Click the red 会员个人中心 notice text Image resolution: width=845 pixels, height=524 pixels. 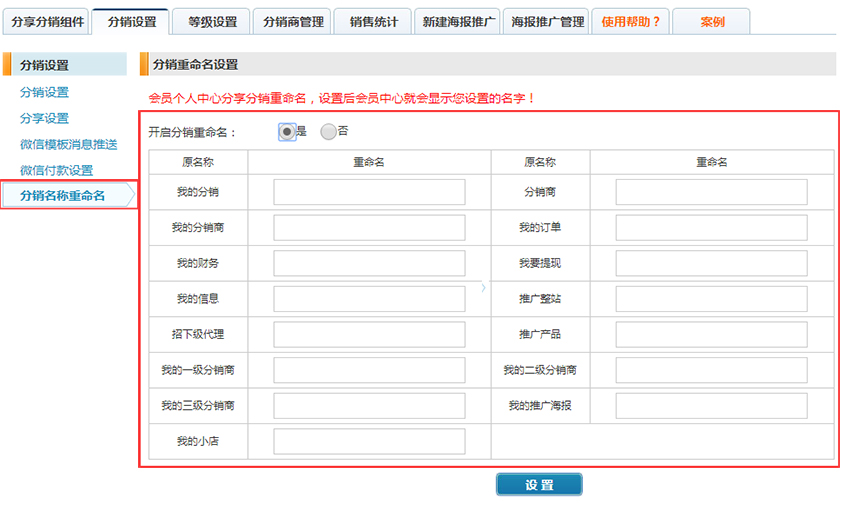coord(342,98)
